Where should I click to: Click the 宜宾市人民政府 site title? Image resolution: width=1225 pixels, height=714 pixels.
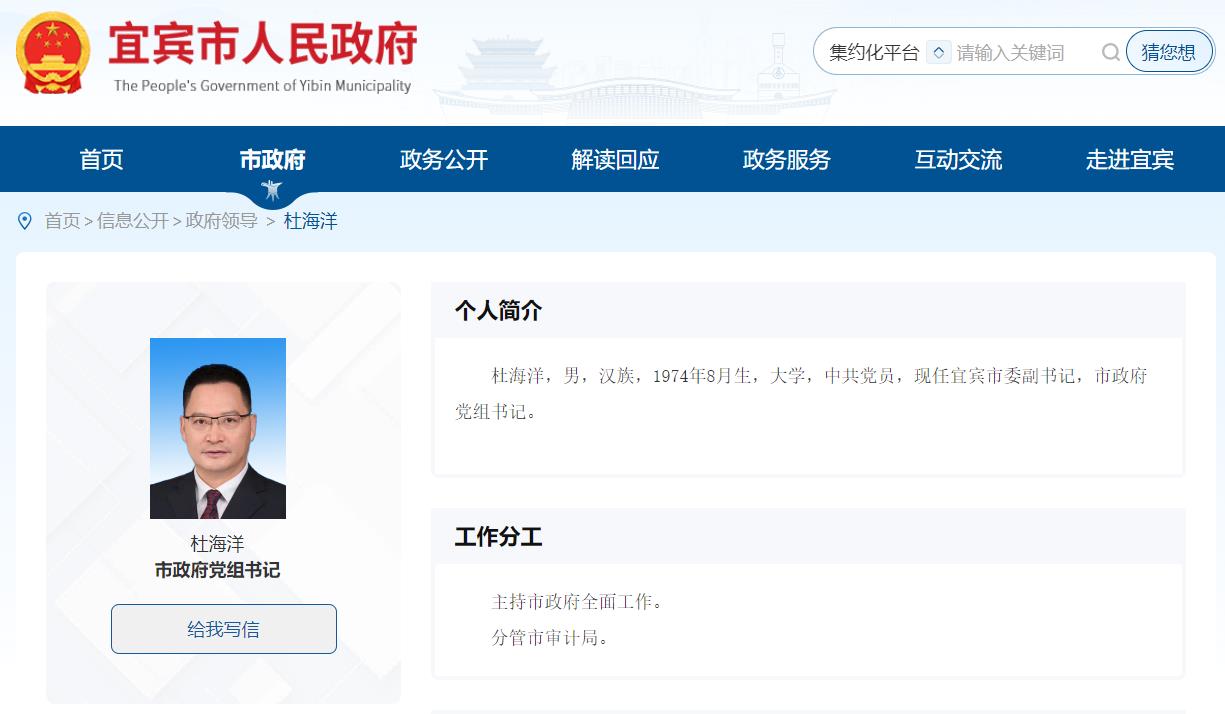[262, 45]
